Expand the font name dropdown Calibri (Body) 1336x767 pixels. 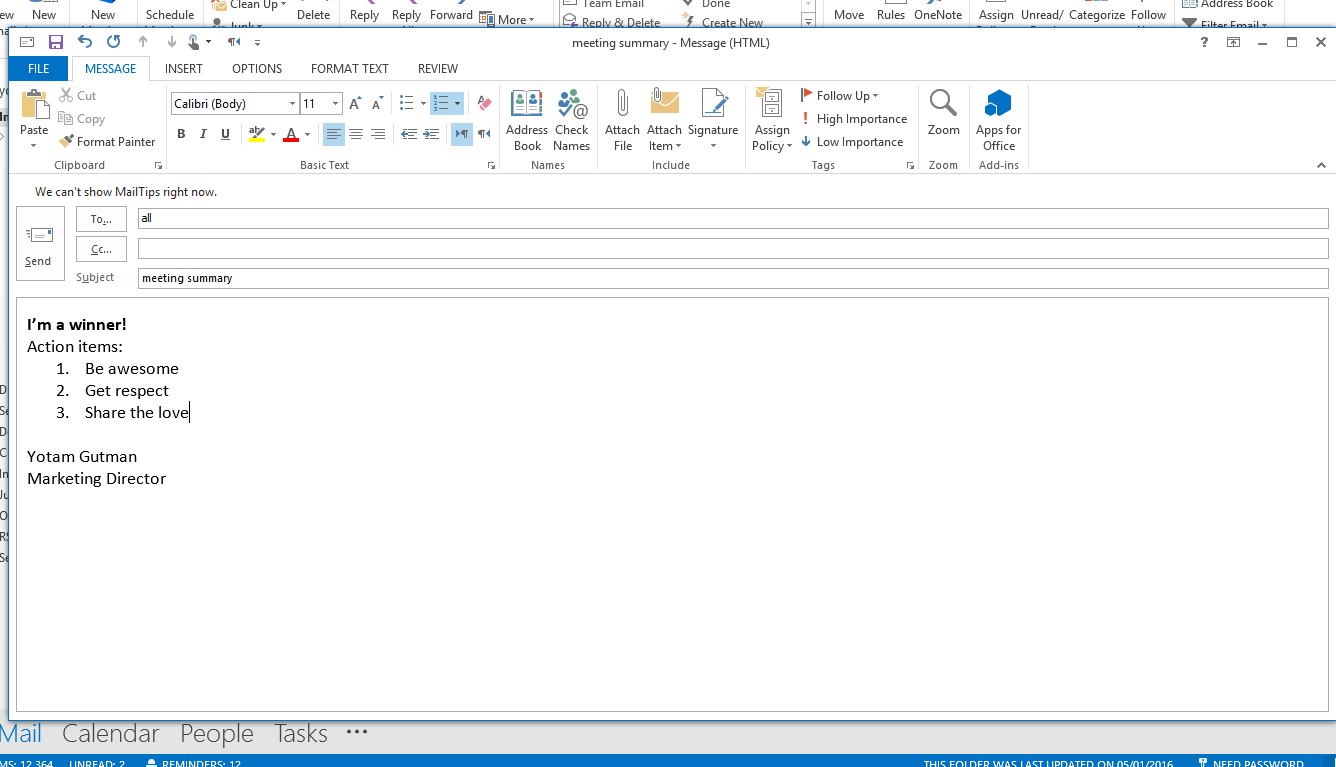coord(292,104)
